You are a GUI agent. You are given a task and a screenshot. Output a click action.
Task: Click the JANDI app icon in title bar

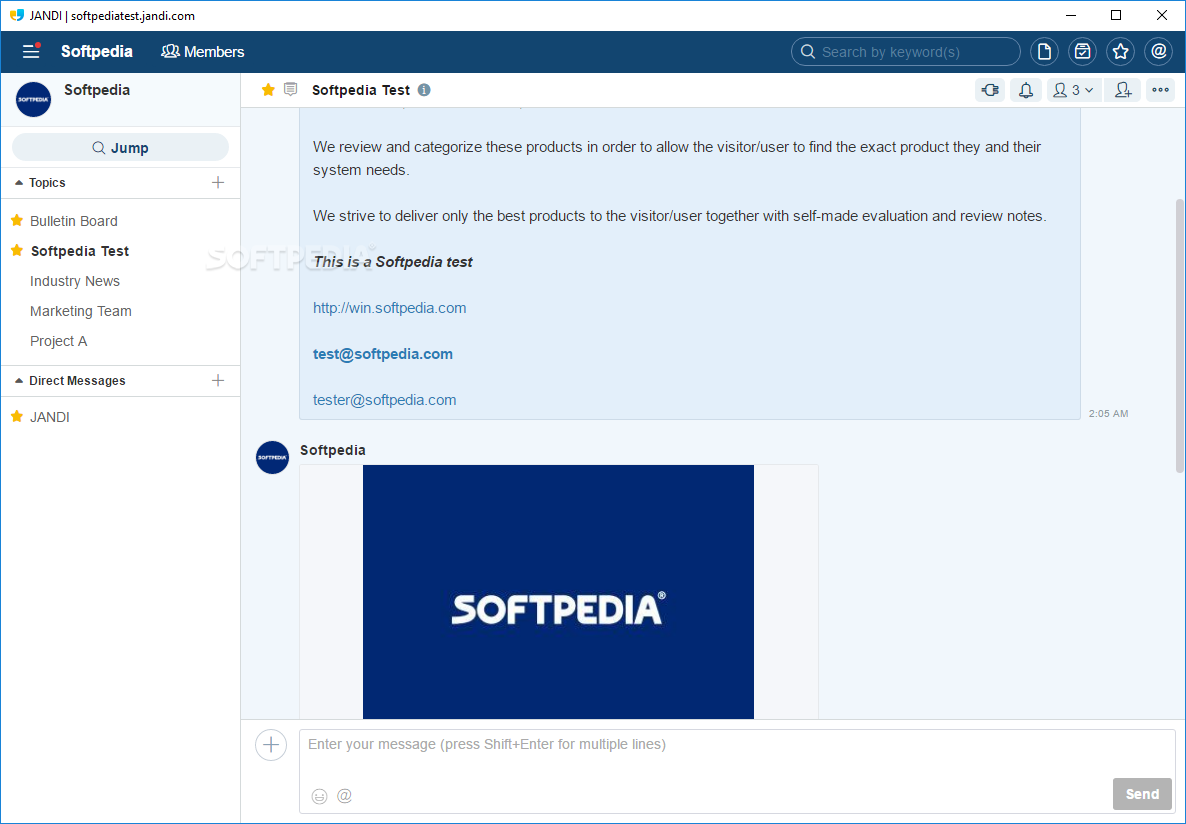coord(17,15)
